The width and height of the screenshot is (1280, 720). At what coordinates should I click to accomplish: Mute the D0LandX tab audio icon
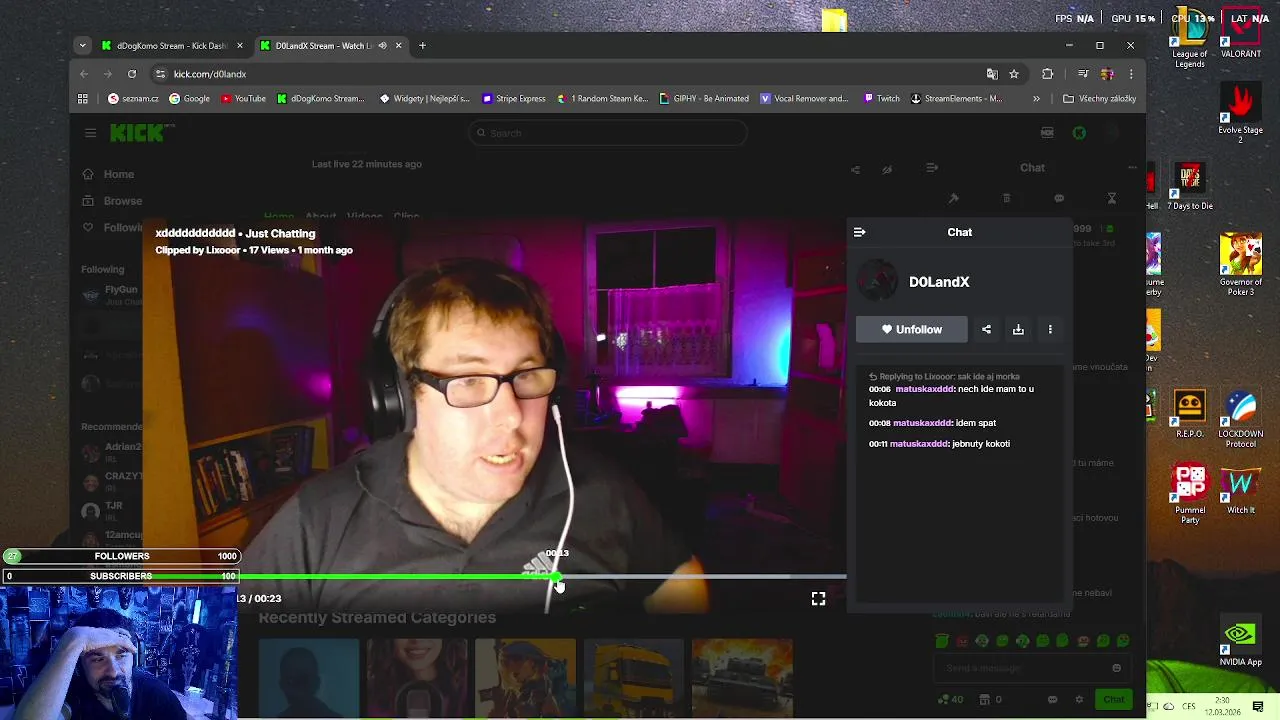[x=382, y=45]
